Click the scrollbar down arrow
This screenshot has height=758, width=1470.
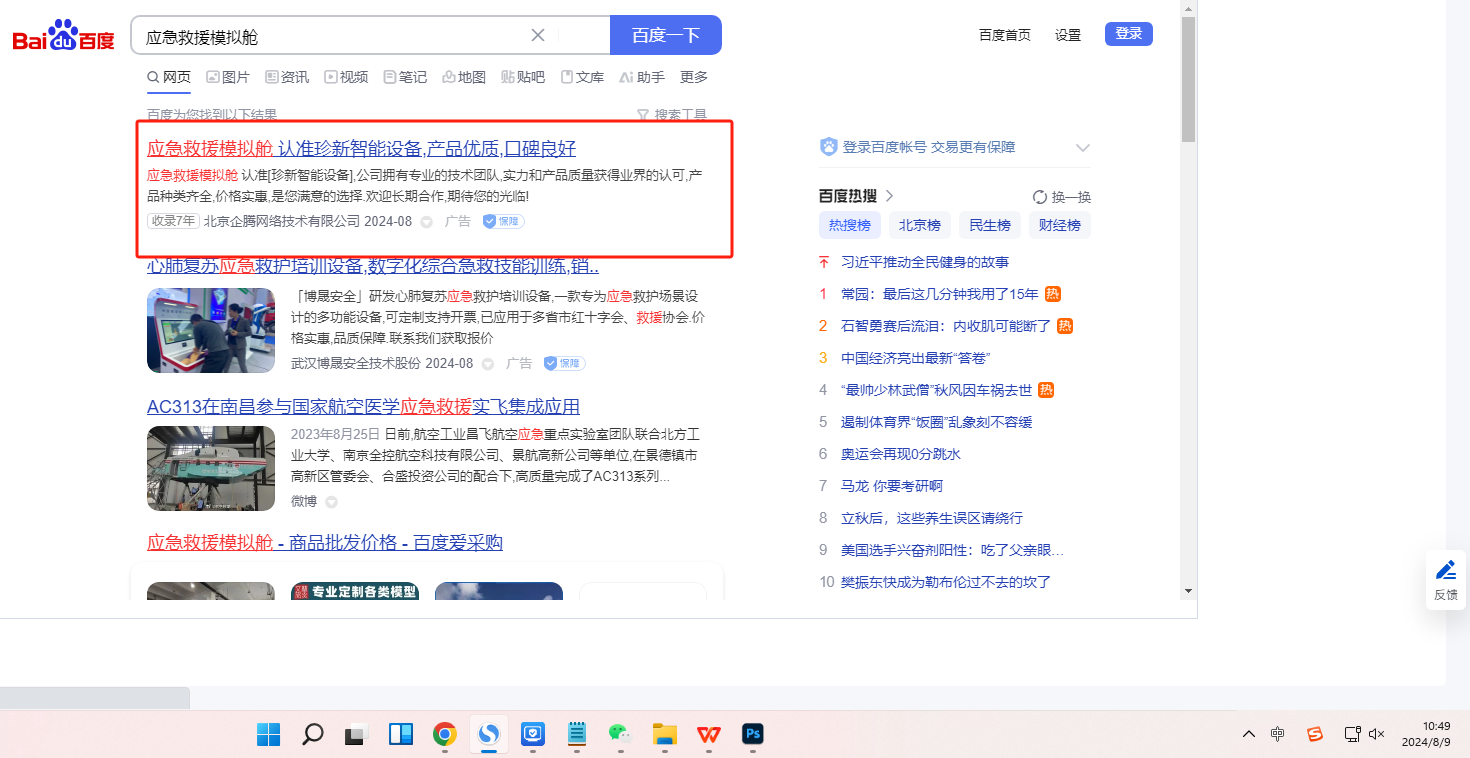pos(1188,591)
